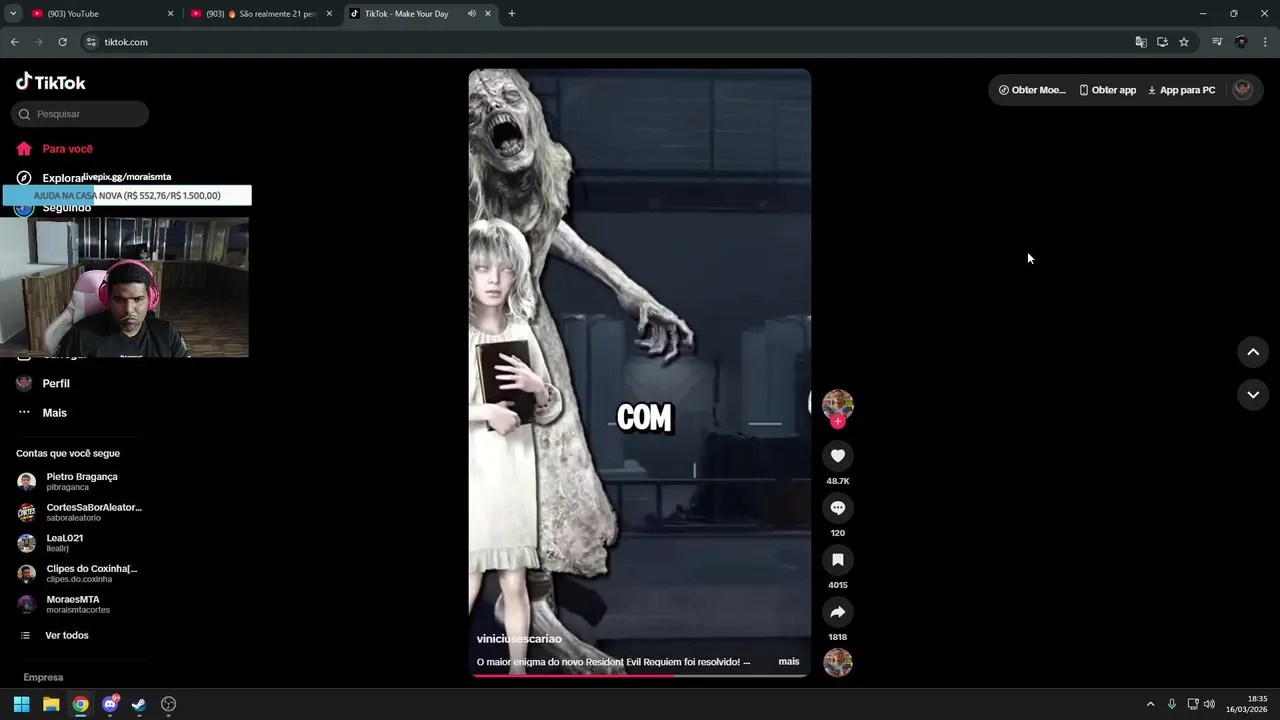Expand Ver todos followed accounts

pyautogui.click(x=55, y=636)
